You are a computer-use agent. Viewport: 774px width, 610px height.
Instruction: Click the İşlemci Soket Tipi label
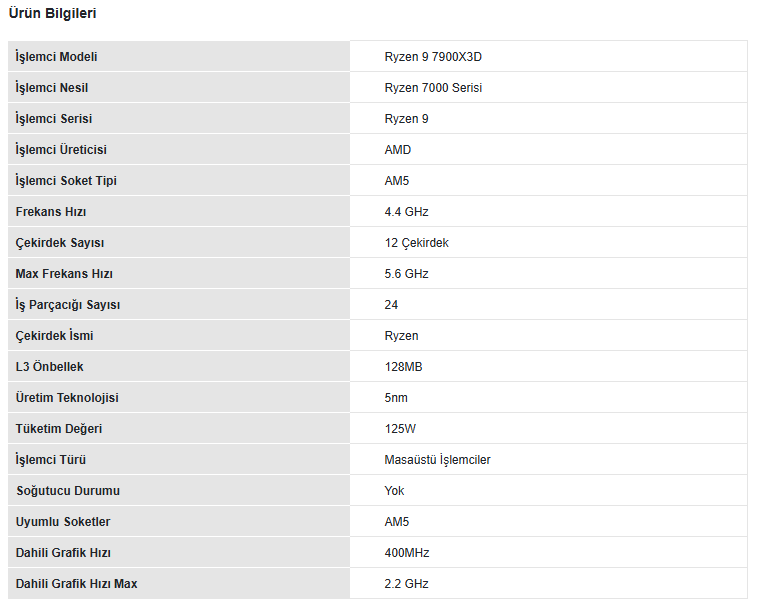(66, 181)
